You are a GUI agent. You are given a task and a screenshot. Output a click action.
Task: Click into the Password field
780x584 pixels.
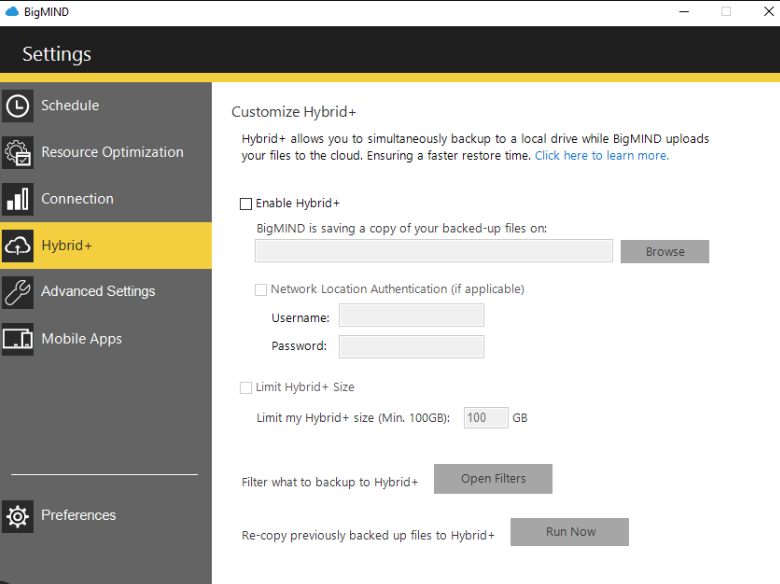click(x=411, y=347)
